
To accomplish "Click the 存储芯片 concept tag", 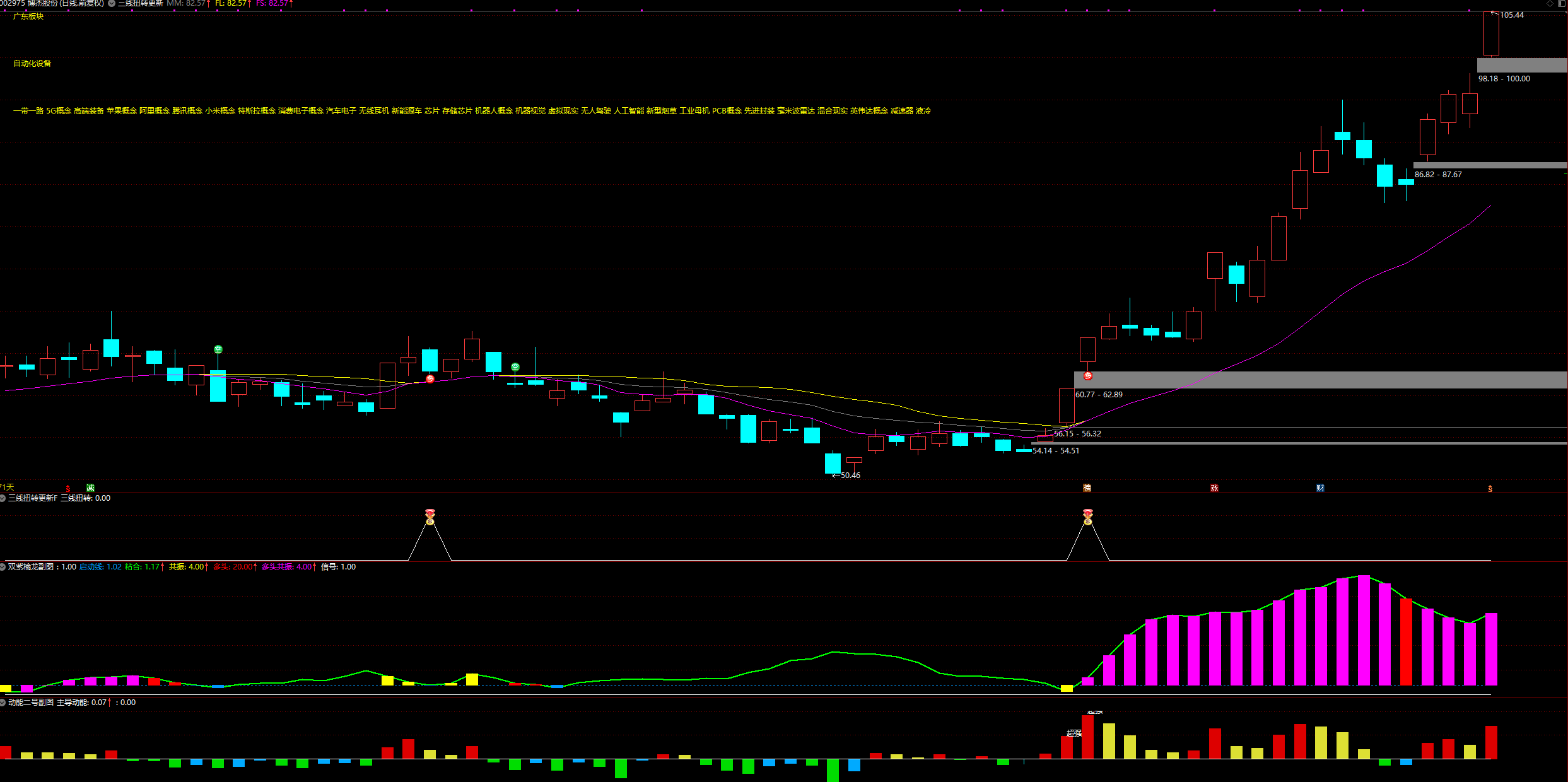I will [x=457, y=111].
